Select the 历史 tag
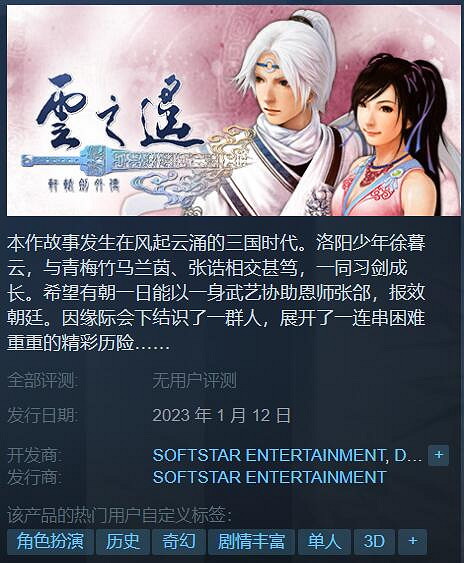The image size is (464, 563). pos(123,541)
